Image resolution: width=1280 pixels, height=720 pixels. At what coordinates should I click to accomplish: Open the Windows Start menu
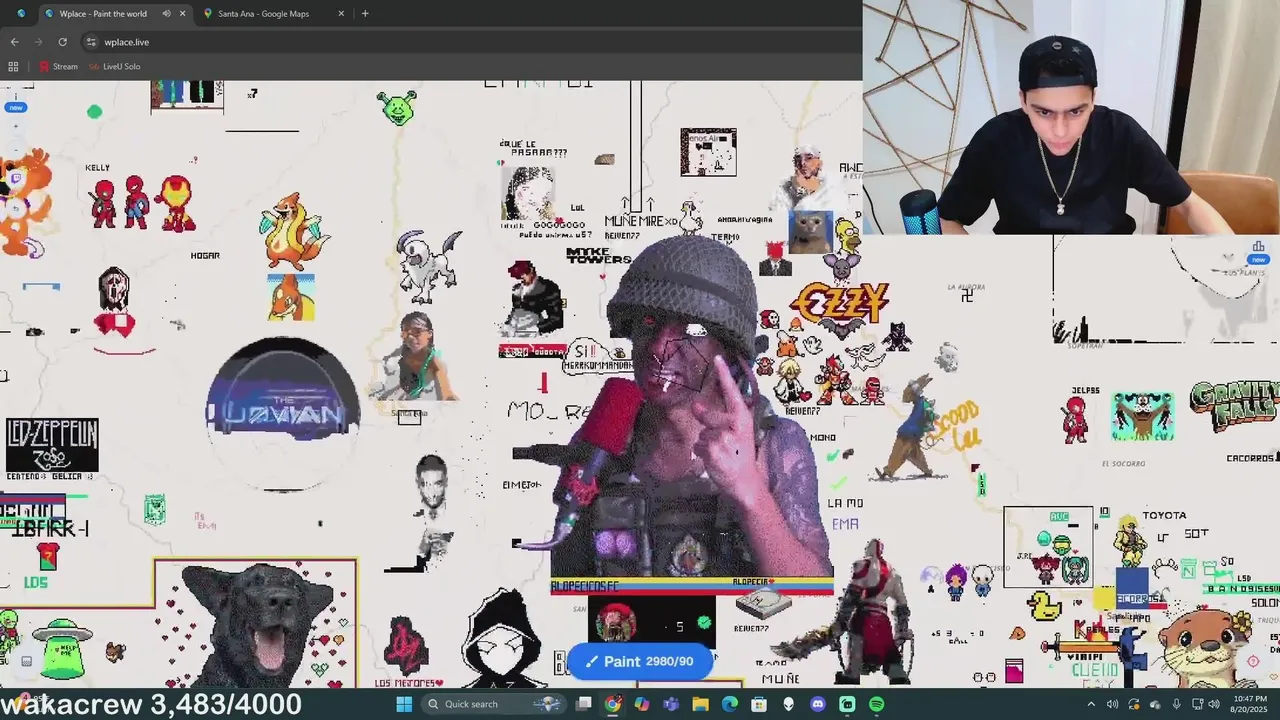tap(404, 704)
